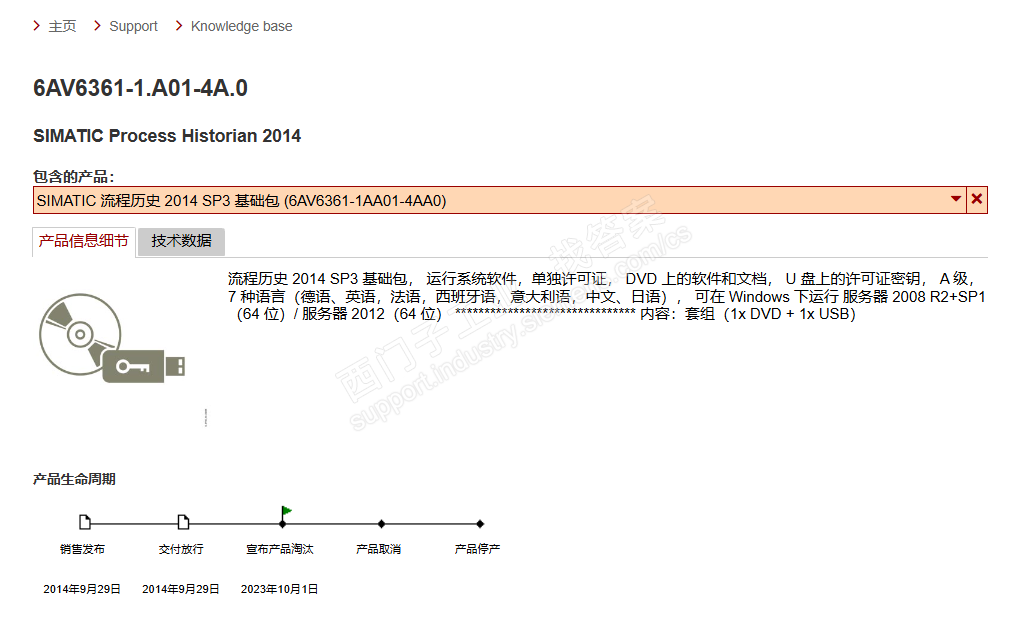
Task: Click the 产品停产 diamond marker
Action: click(x=480, y=524)
